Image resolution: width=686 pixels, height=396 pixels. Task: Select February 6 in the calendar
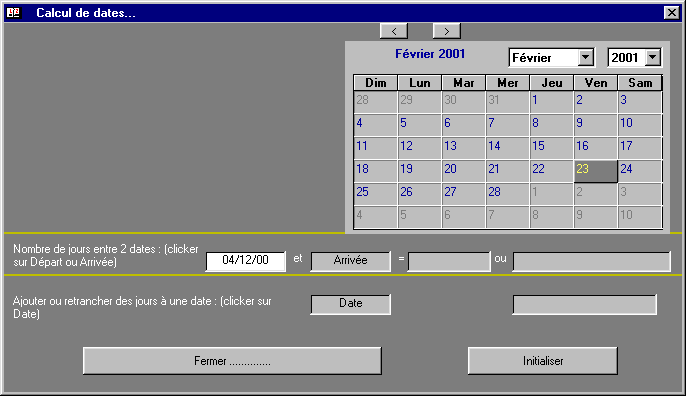[463, 125]
